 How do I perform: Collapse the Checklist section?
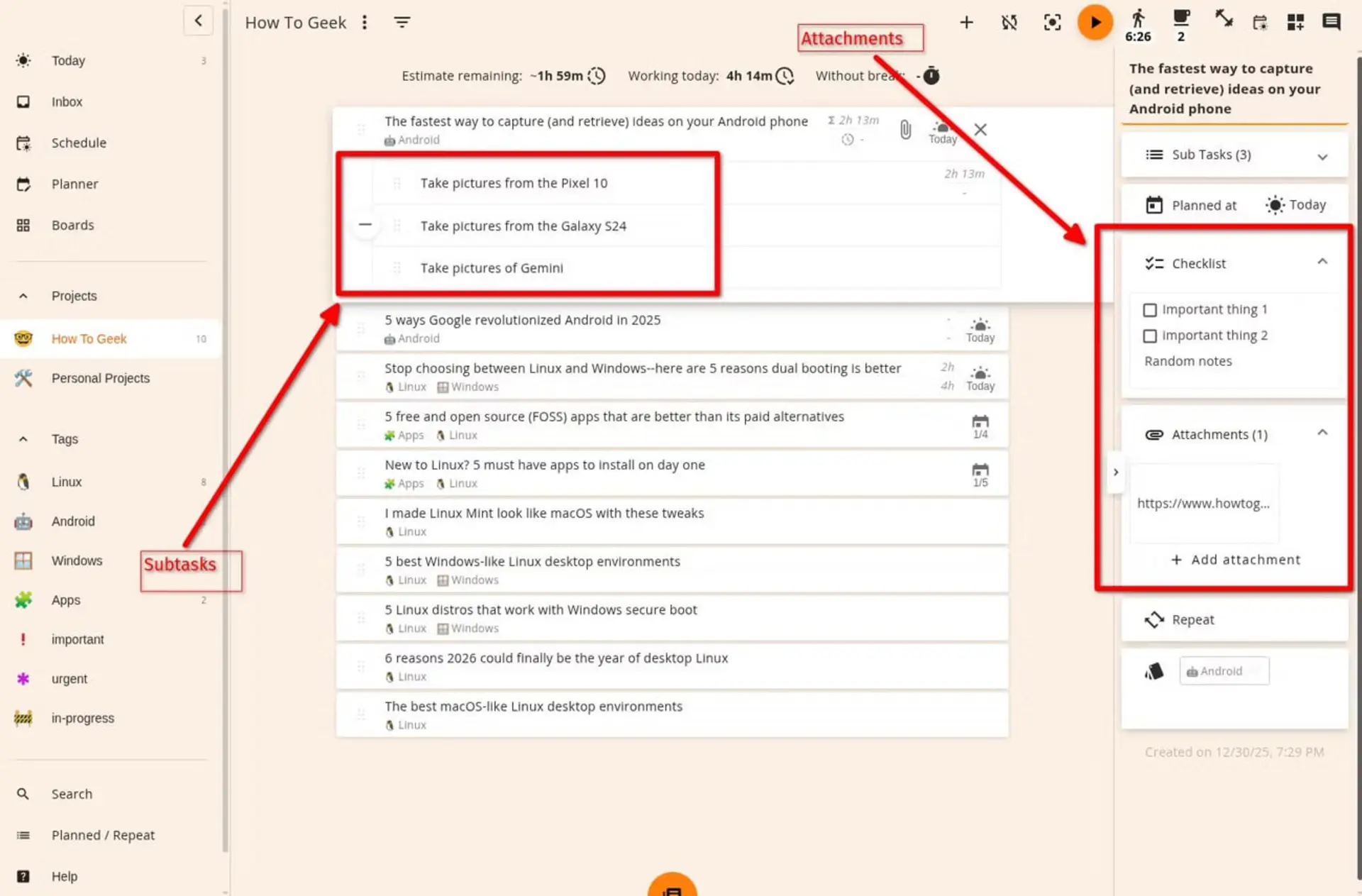1322,262
